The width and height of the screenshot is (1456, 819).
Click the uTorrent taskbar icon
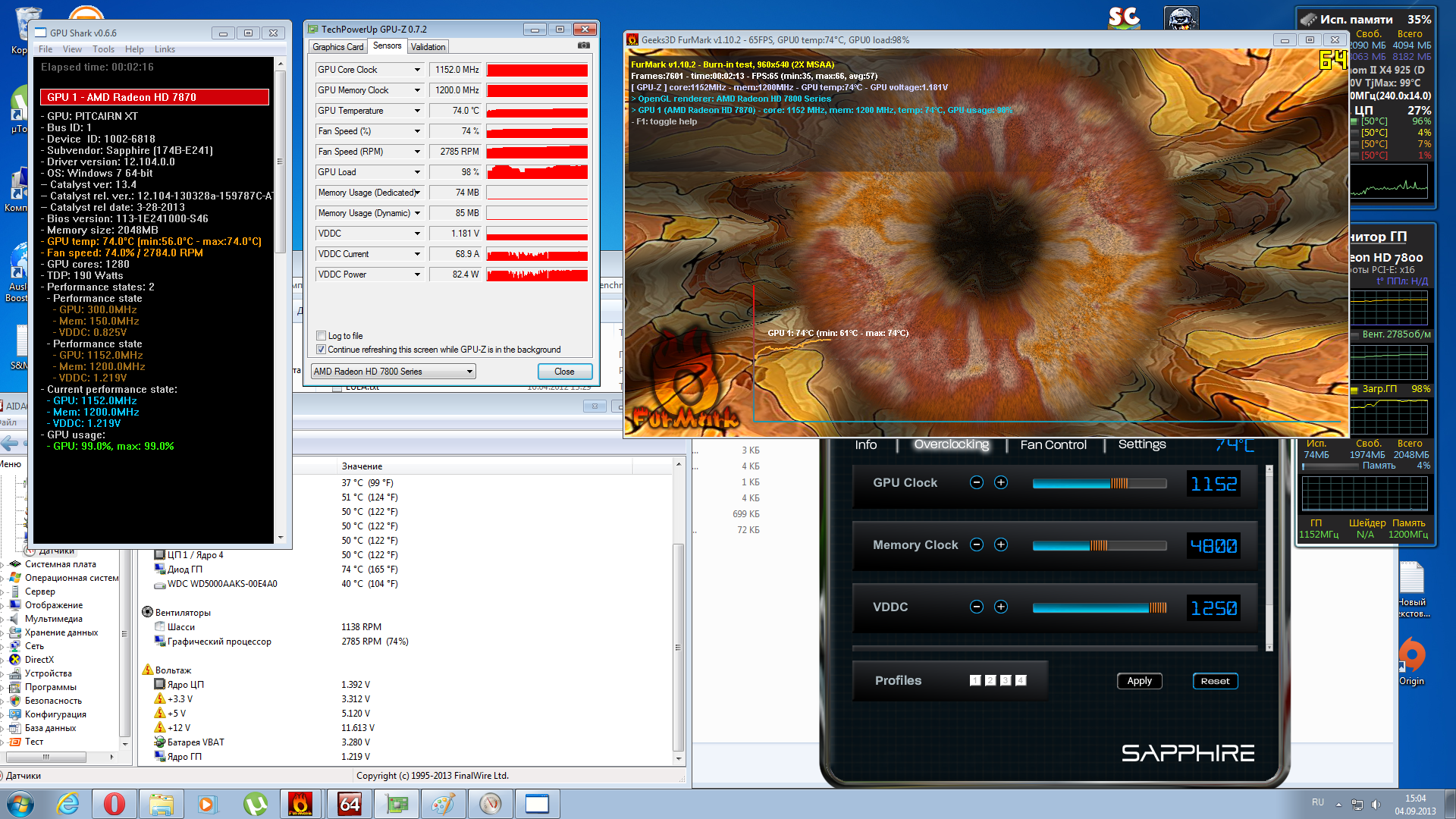tap(255, 804)
